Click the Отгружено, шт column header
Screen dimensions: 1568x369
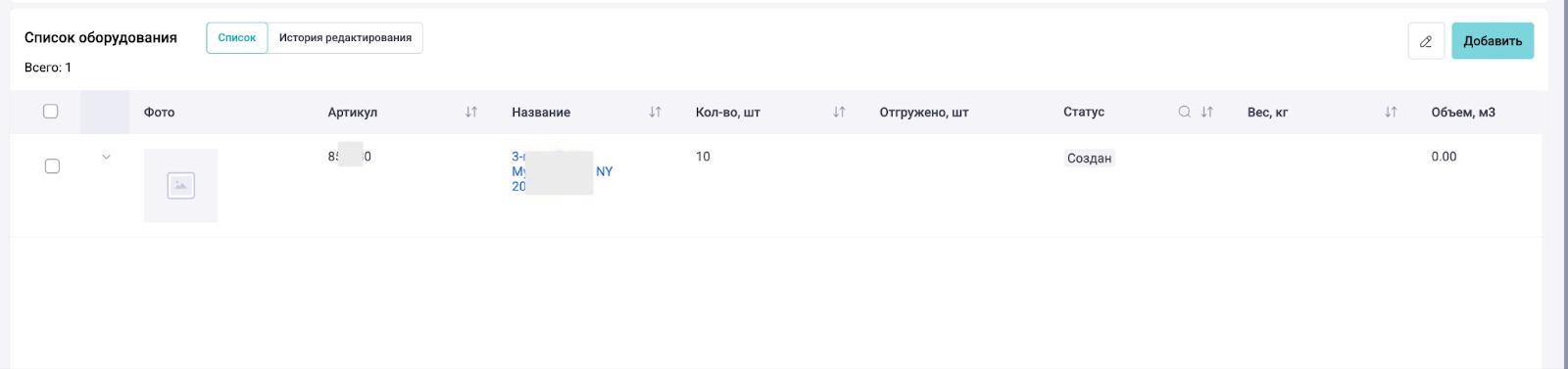924,113
